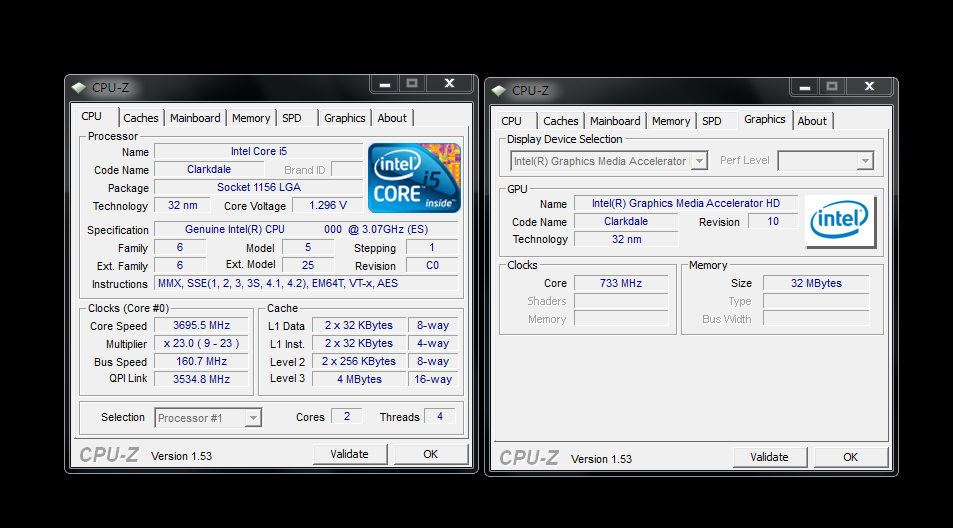Click the empty Brand ID field

tap(347, 170)
